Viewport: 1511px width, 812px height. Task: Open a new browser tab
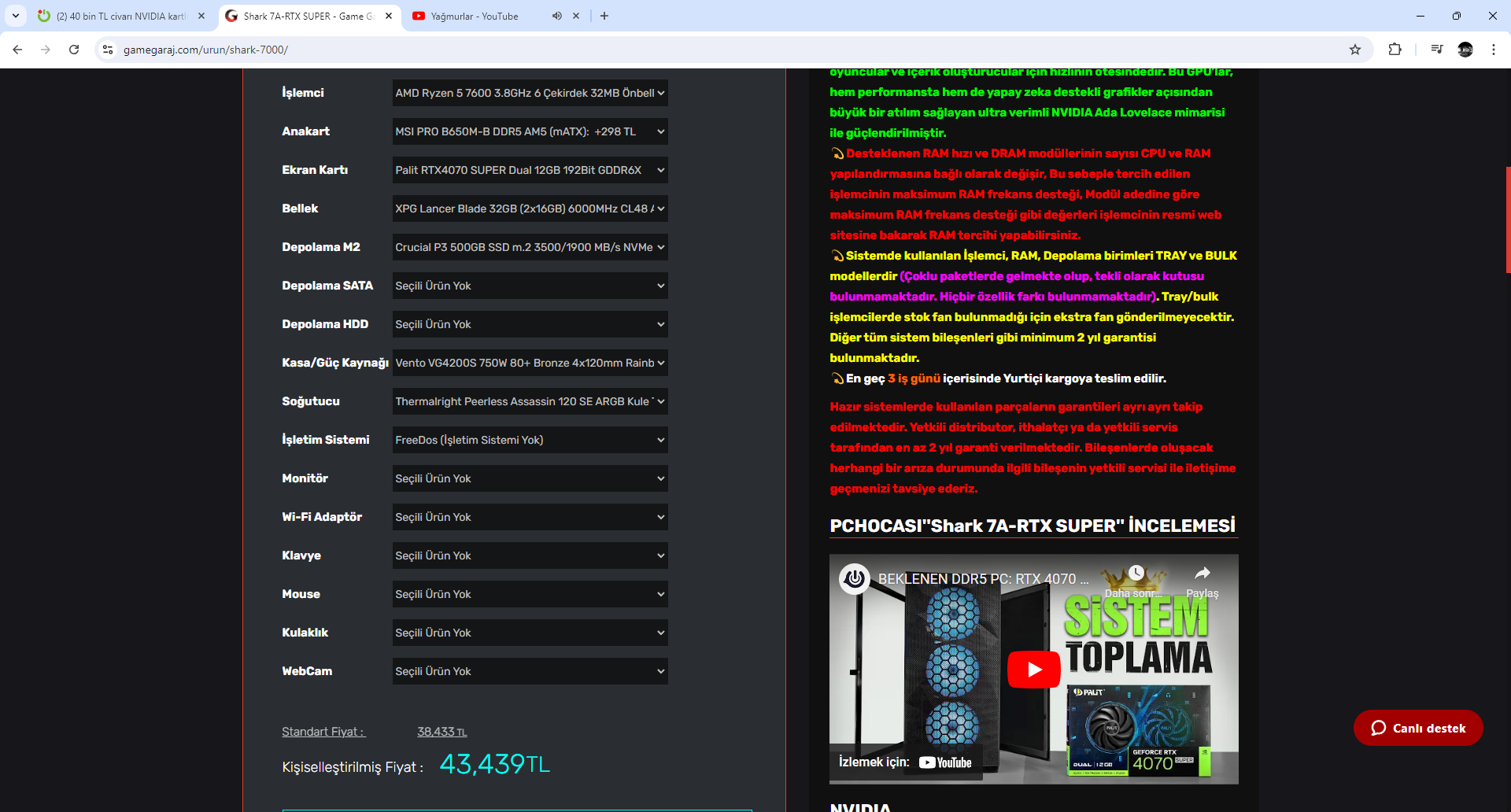click(604, 16)
